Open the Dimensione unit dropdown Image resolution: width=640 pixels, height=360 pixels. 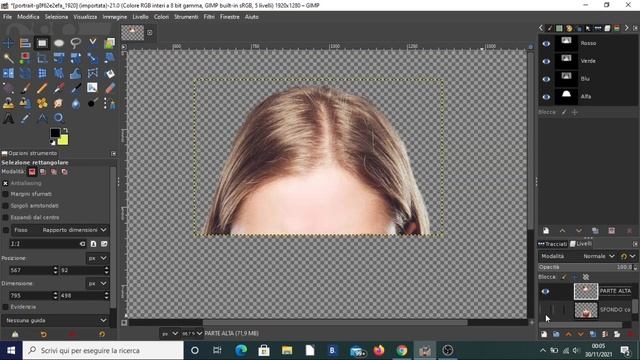97,284
